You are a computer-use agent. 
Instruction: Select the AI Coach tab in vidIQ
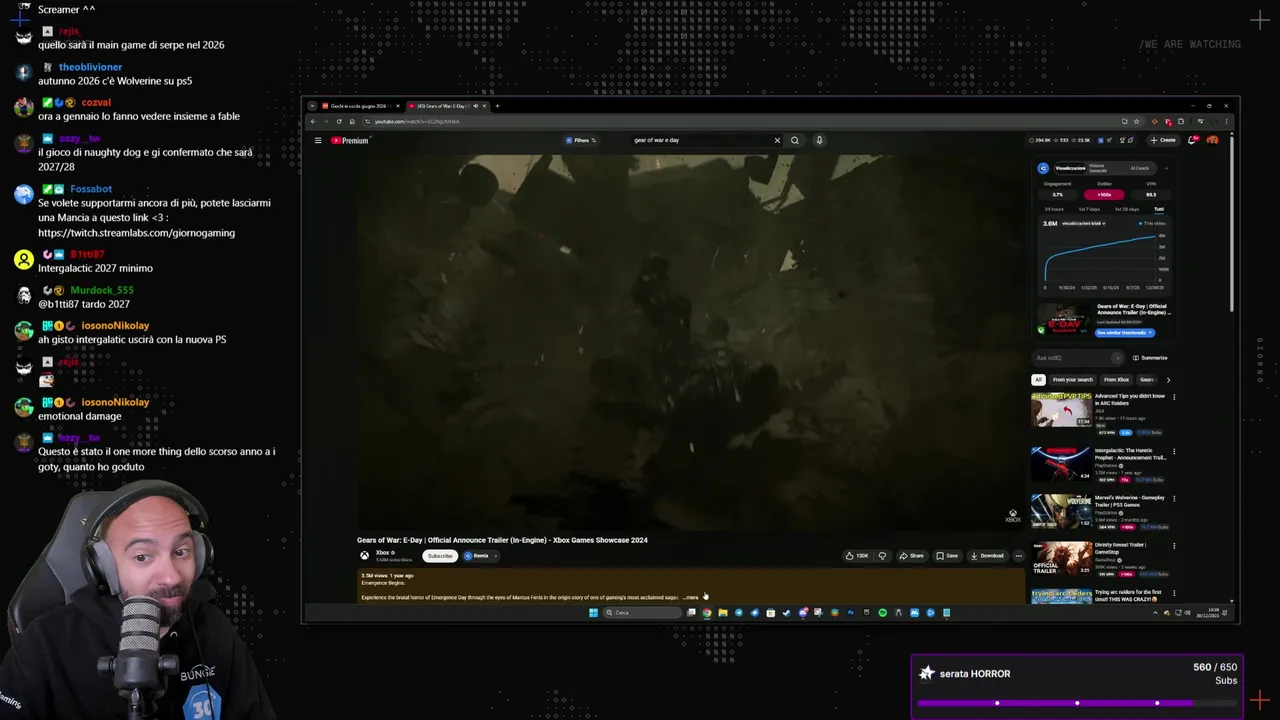(x=1139, y=168)
